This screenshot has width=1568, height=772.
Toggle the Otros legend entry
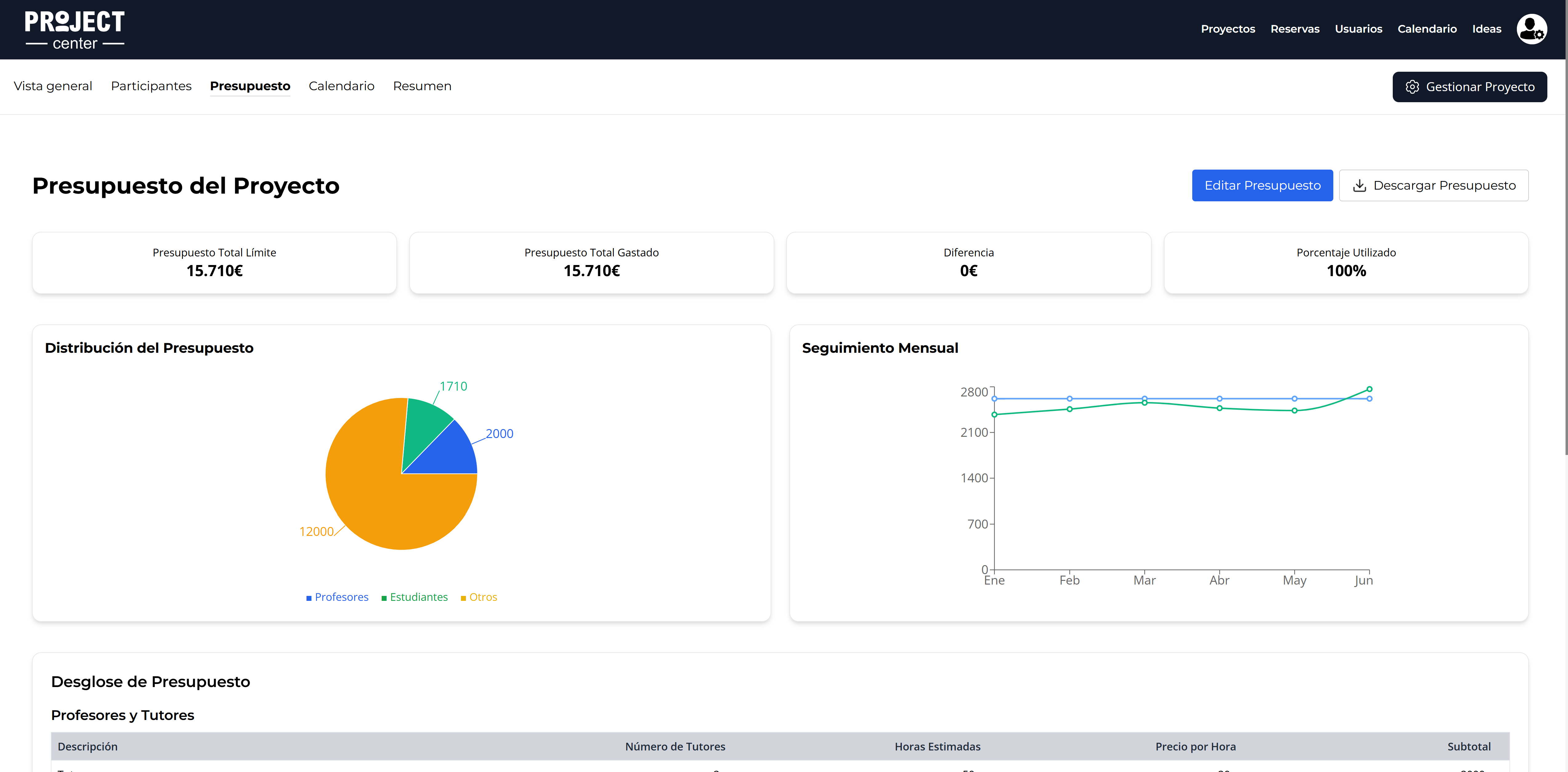479,597
